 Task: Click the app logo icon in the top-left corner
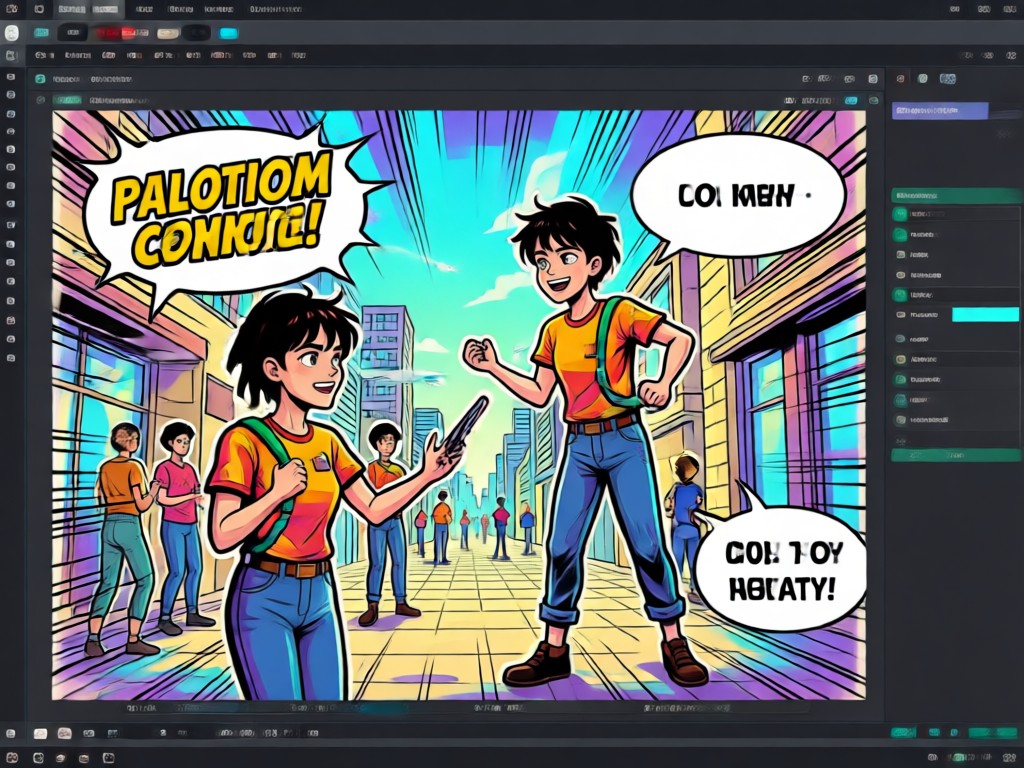tap(11, 9)
